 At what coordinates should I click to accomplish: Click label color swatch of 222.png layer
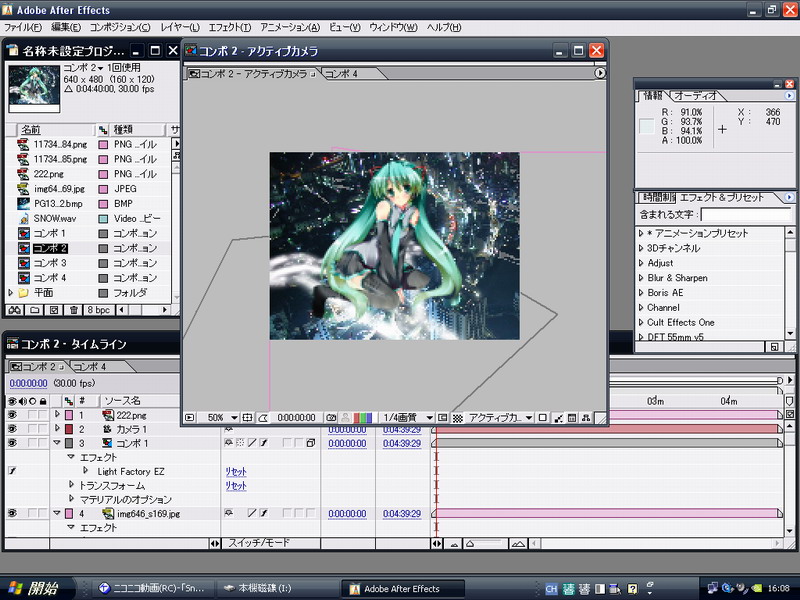point(69,415)
